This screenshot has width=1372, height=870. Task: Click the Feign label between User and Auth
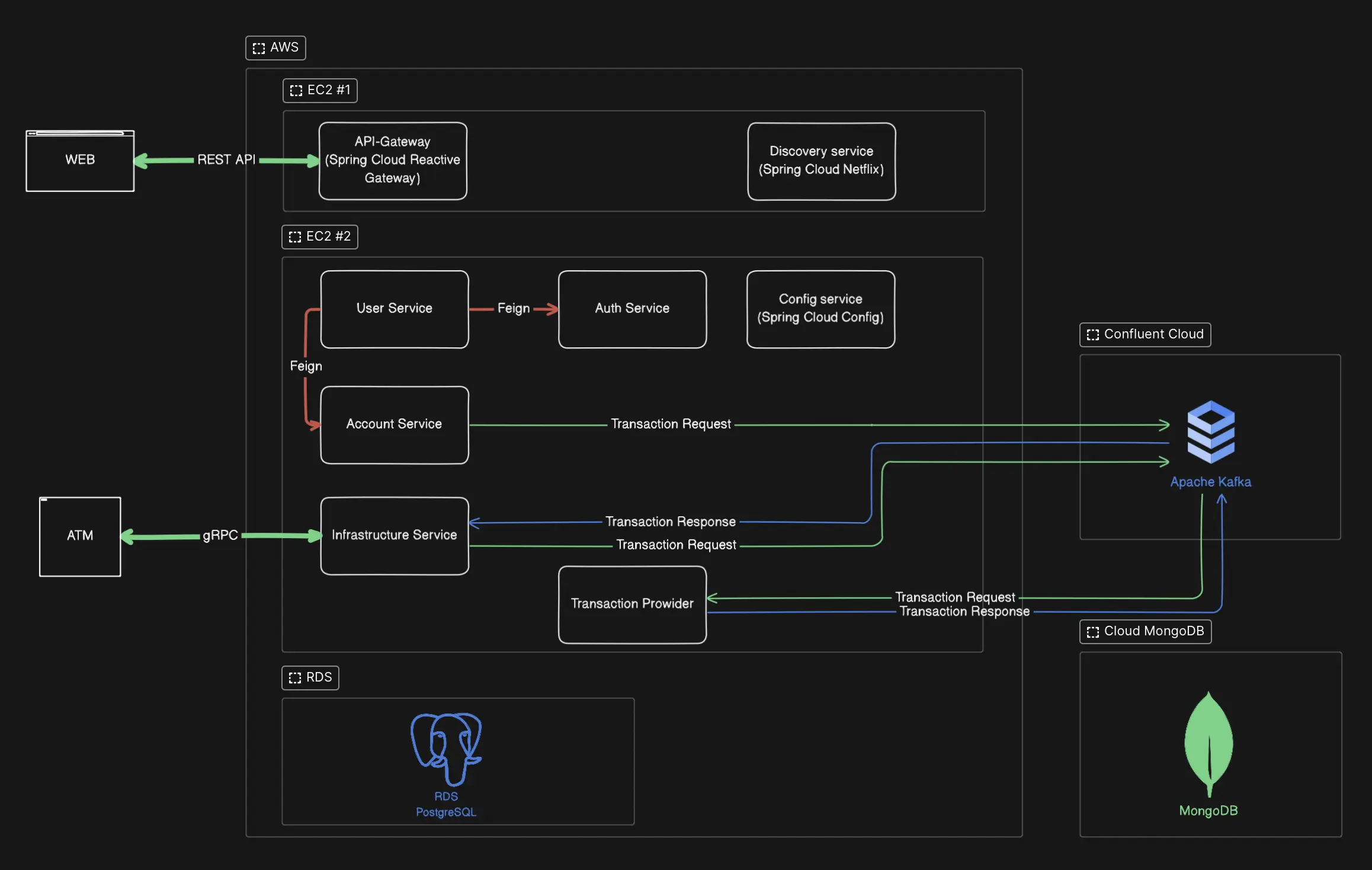pos(514,308)
